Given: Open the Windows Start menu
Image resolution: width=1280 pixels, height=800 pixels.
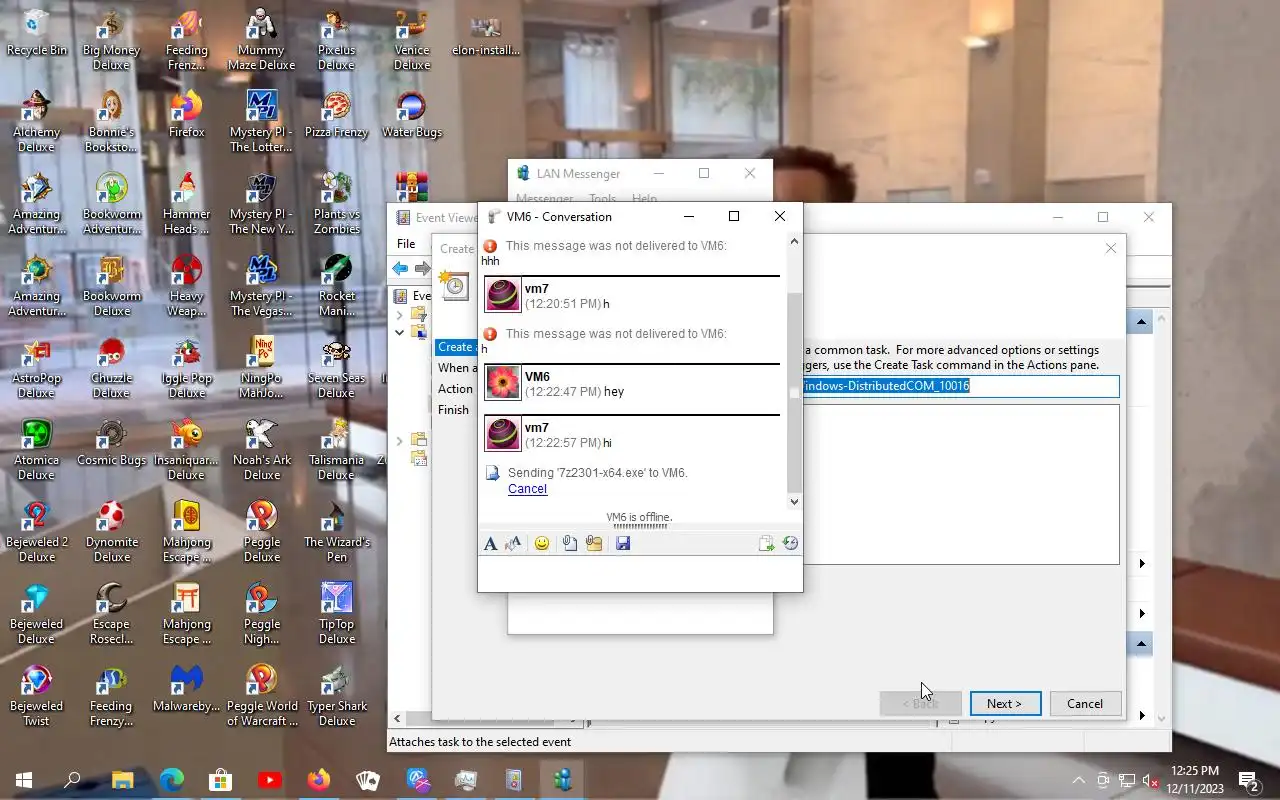Looking at the screenshot, I should point(24,780).
